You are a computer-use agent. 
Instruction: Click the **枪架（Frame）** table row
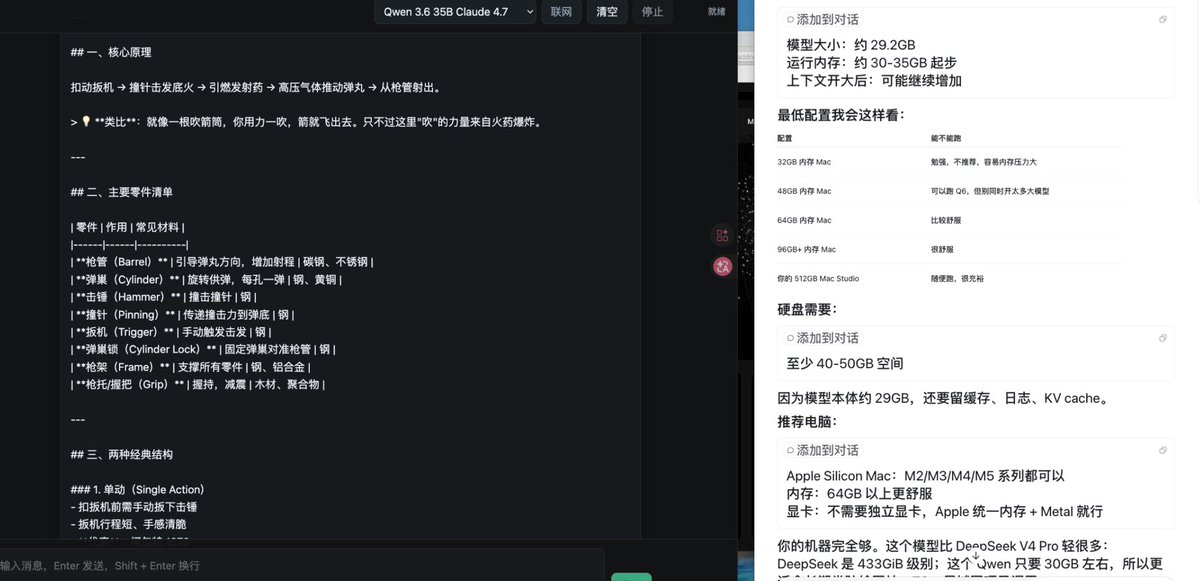[192, 367]
